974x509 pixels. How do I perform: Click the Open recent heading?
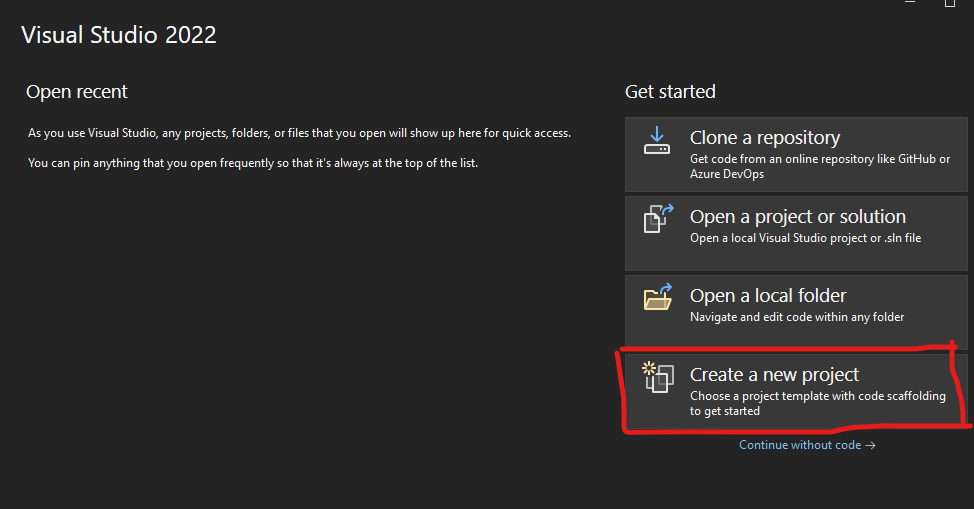click(76, 92)
